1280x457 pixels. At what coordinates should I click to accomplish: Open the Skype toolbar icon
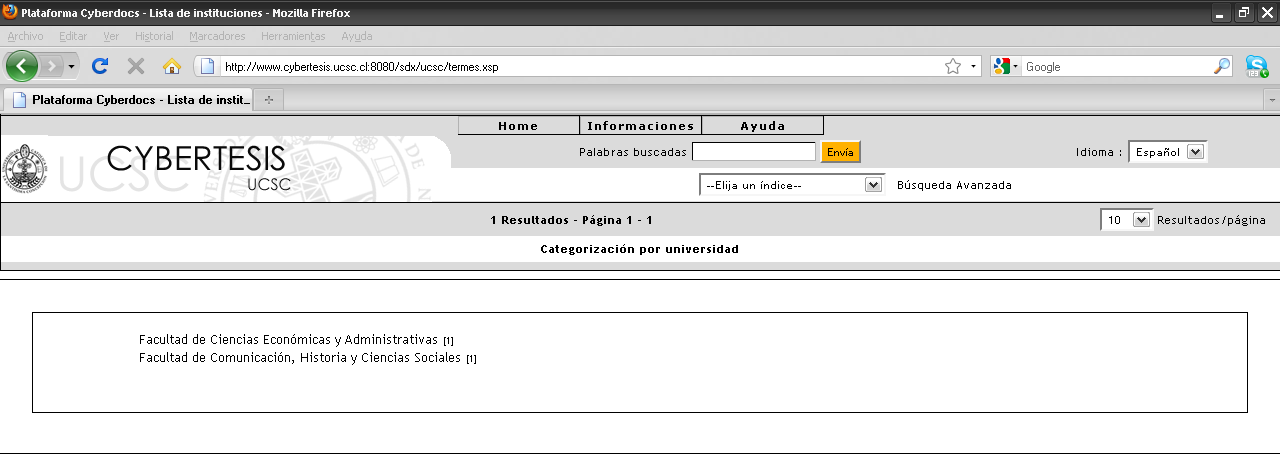1257,66
